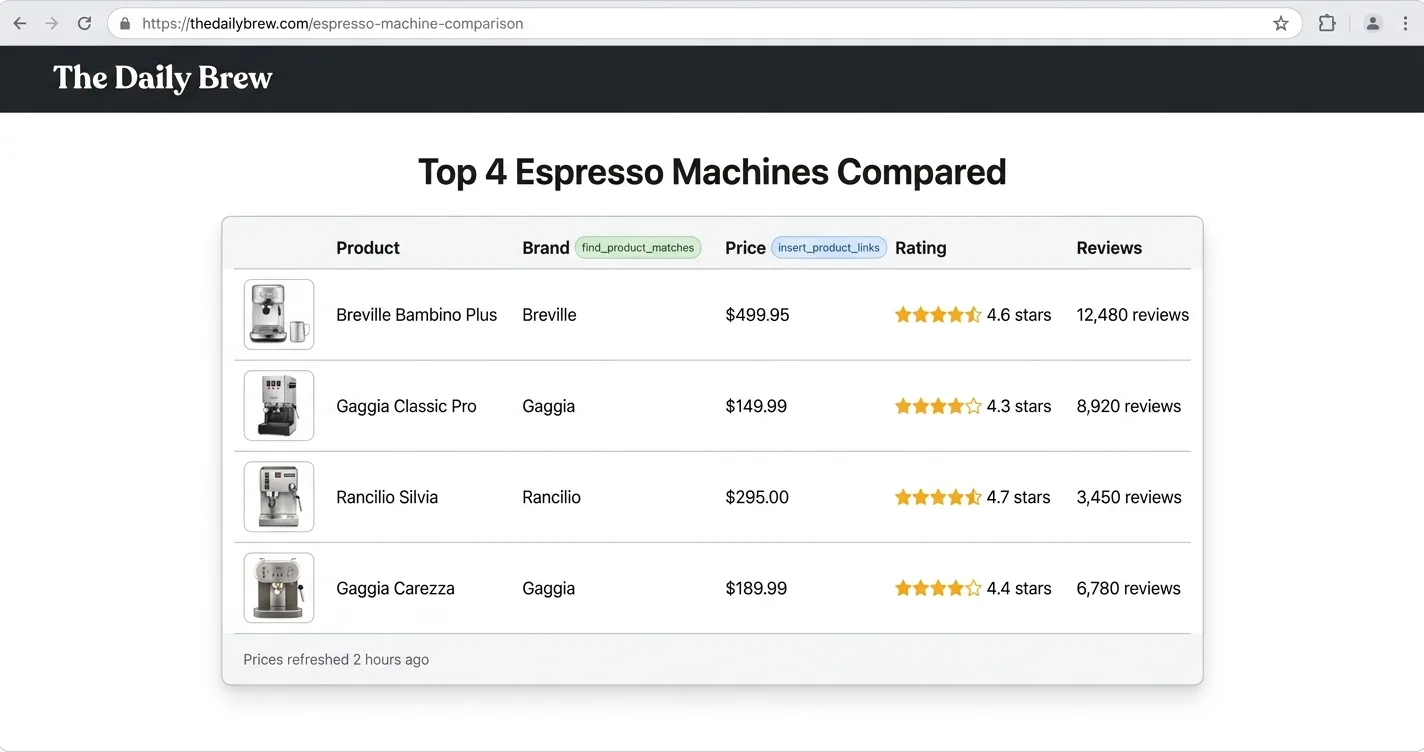Click the Price column header
The height and width of the screenshot is (752, 1424).
(x=745, y=248)
